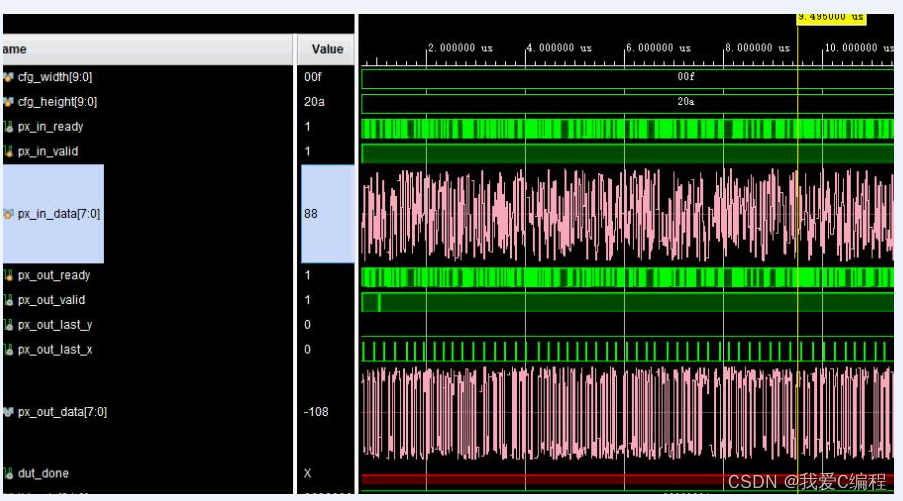This screenshot has height=501, width=903.
Task: Click the Name column header
Action: (x=14, y=49)
